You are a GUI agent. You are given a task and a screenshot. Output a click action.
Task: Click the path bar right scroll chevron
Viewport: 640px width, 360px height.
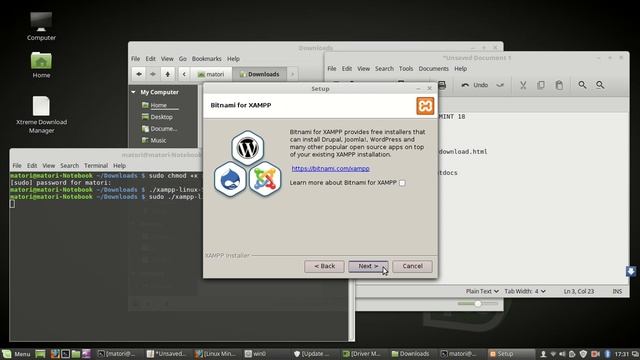point(292,74)
